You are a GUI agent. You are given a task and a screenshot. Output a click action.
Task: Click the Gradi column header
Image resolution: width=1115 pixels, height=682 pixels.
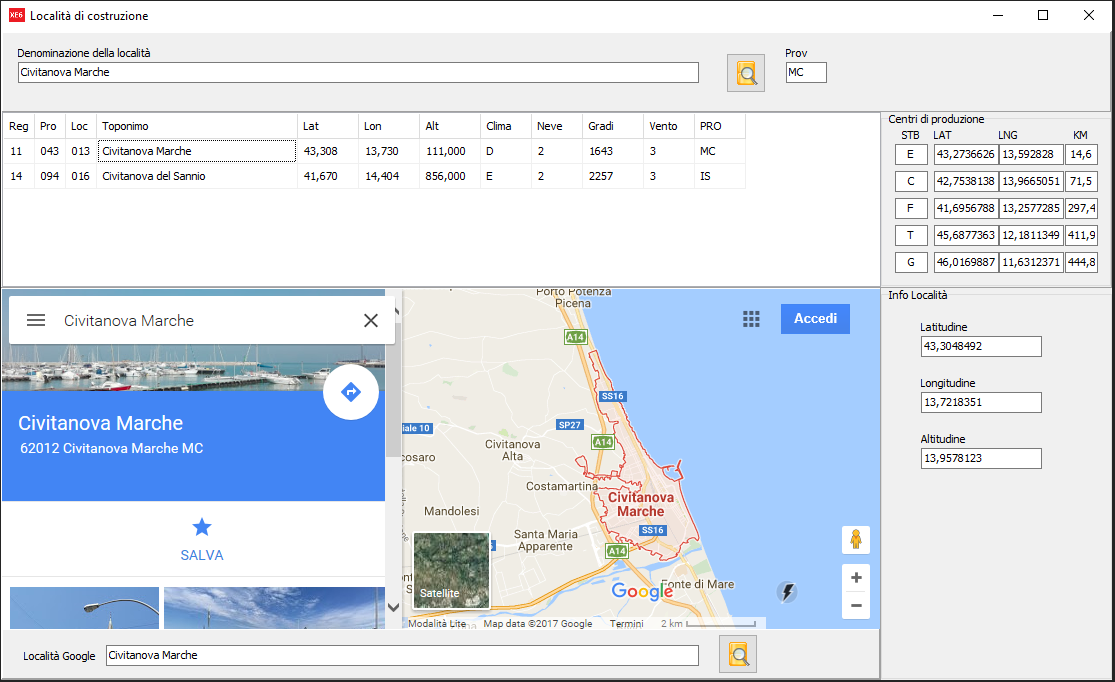(x=613, y=126)
